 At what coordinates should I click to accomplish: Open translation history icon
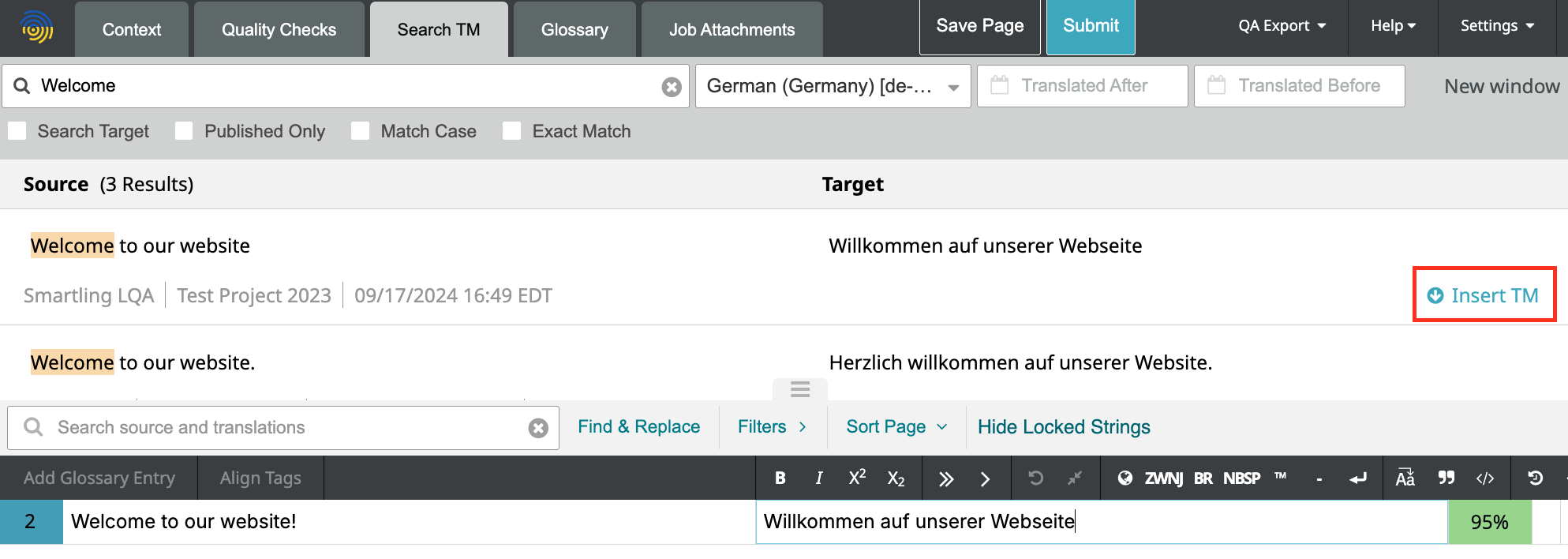[x=1535, y=478]
